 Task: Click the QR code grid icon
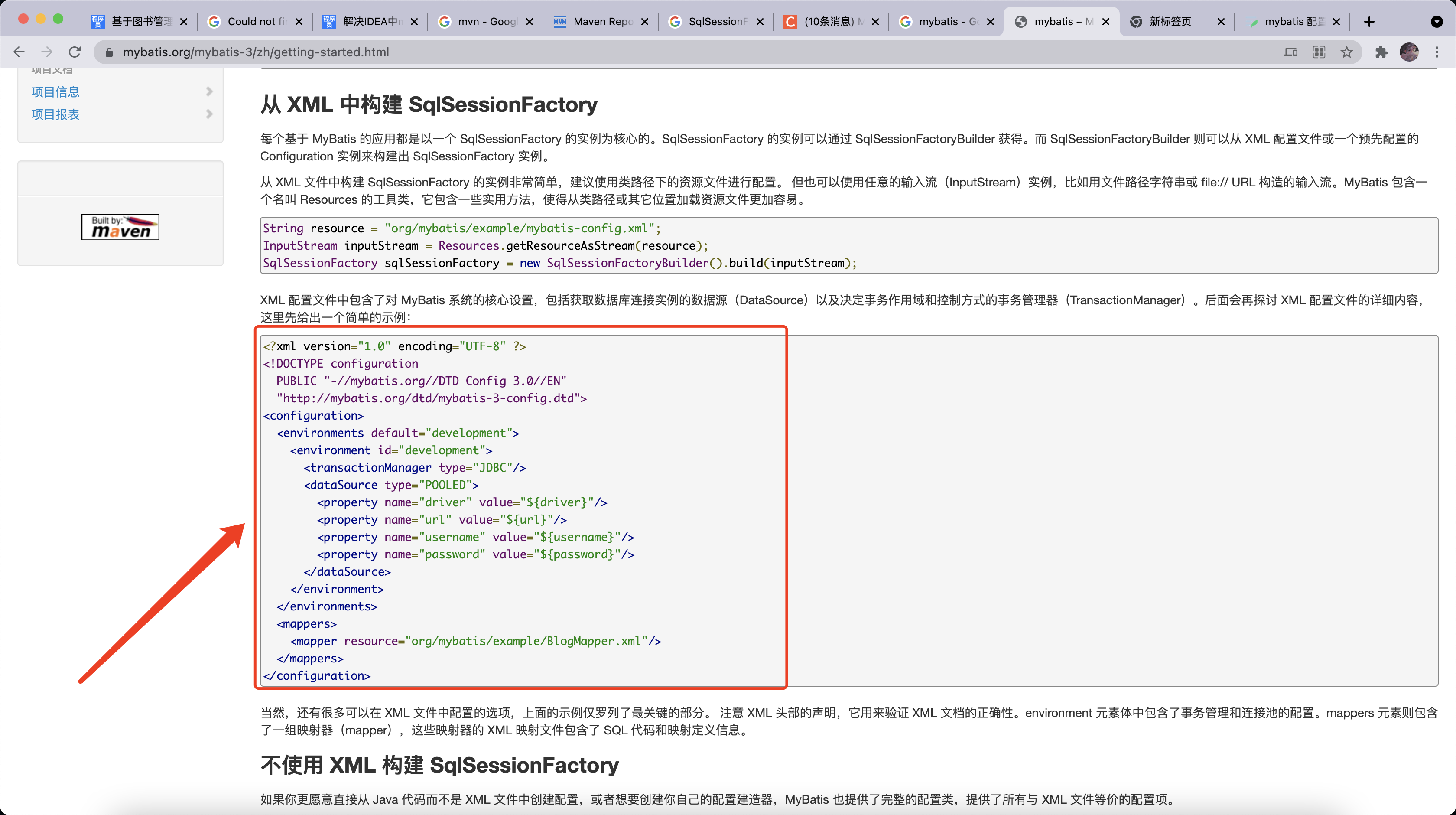pos(1319,52)
